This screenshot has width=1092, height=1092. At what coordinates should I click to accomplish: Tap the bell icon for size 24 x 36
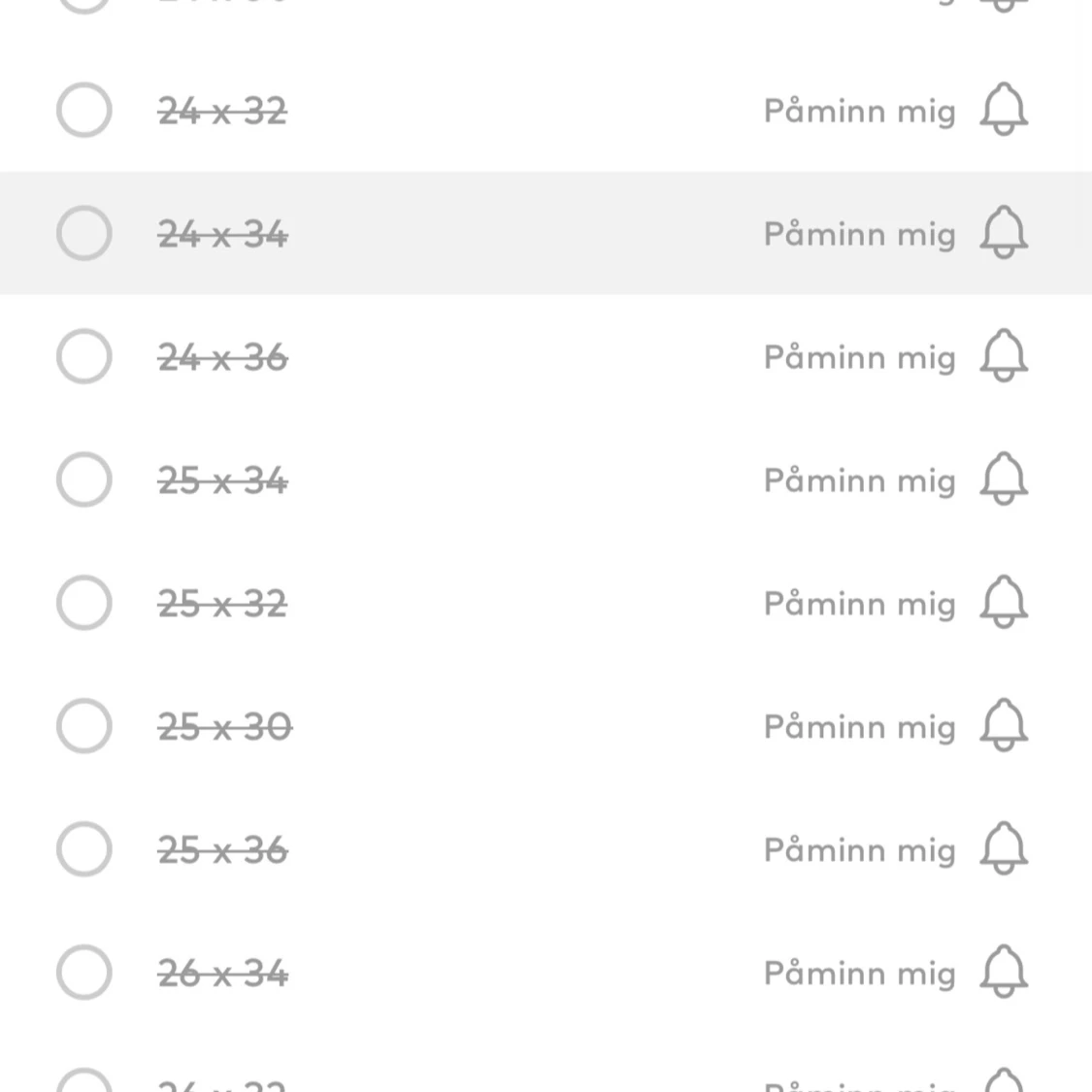(x=1004, y=356)
